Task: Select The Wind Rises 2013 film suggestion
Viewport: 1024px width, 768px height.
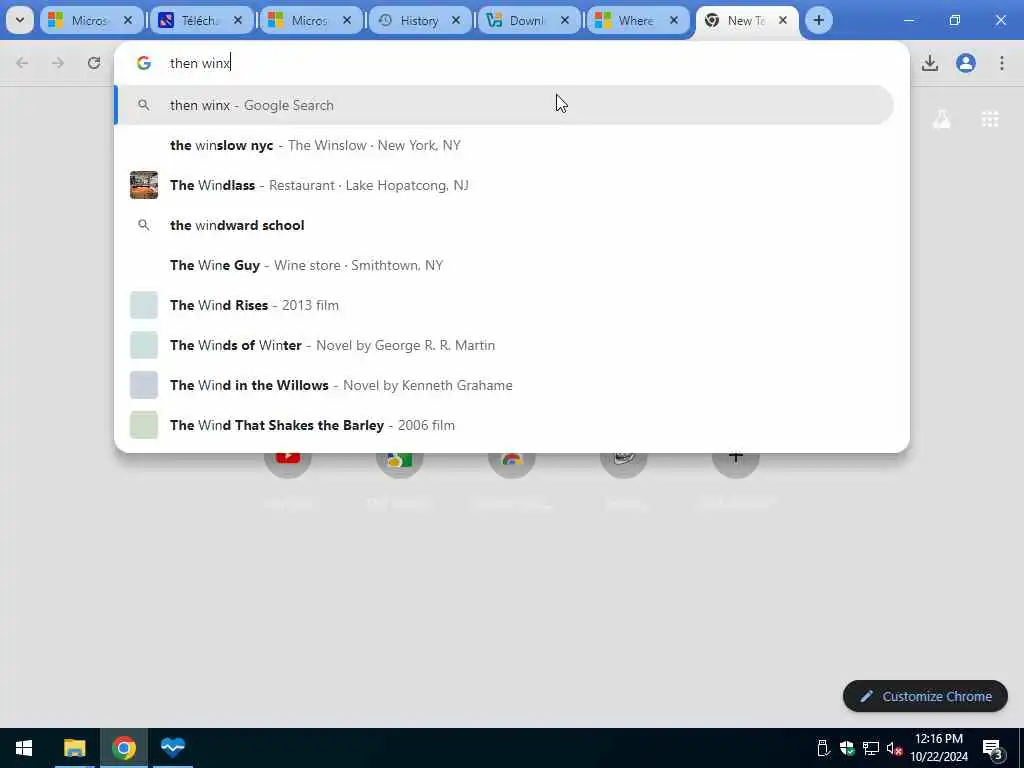Action: pyautogui.click(x=504, y=305)
